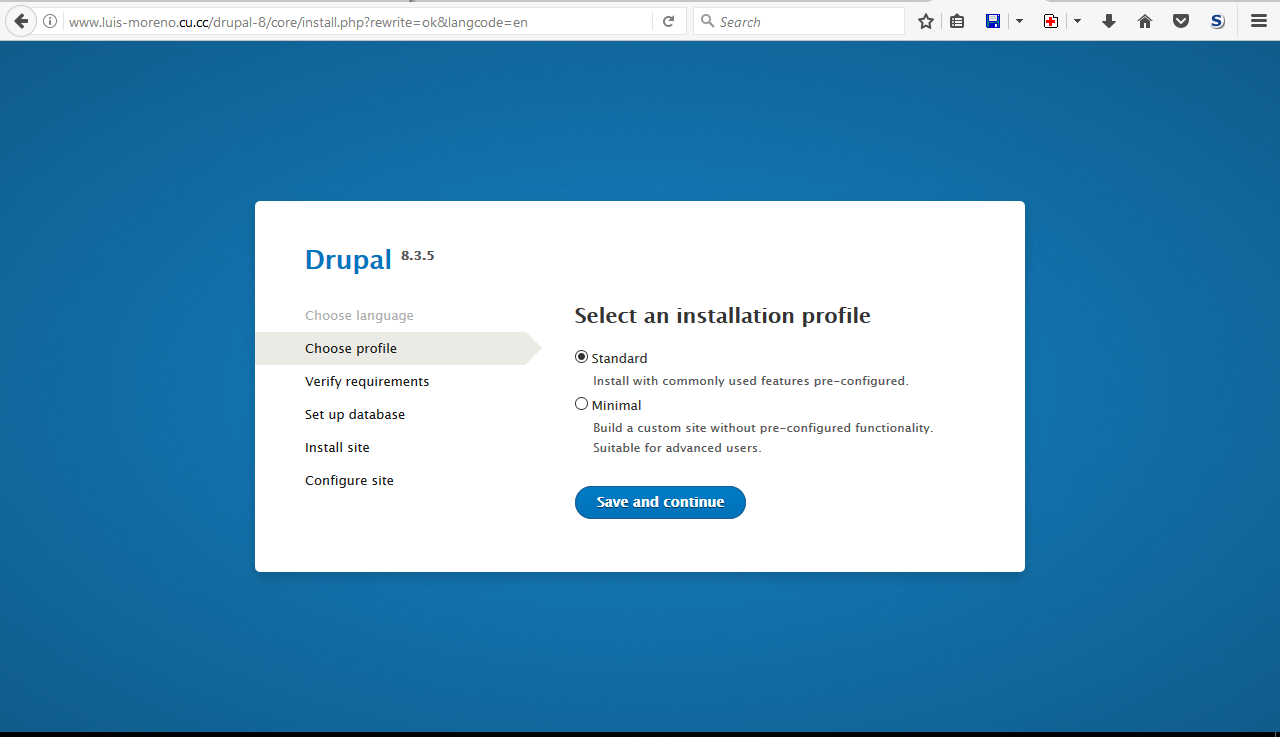Click the magnifier icon in Search box
Screen dimensions: 1280x737
pos(707,21)
